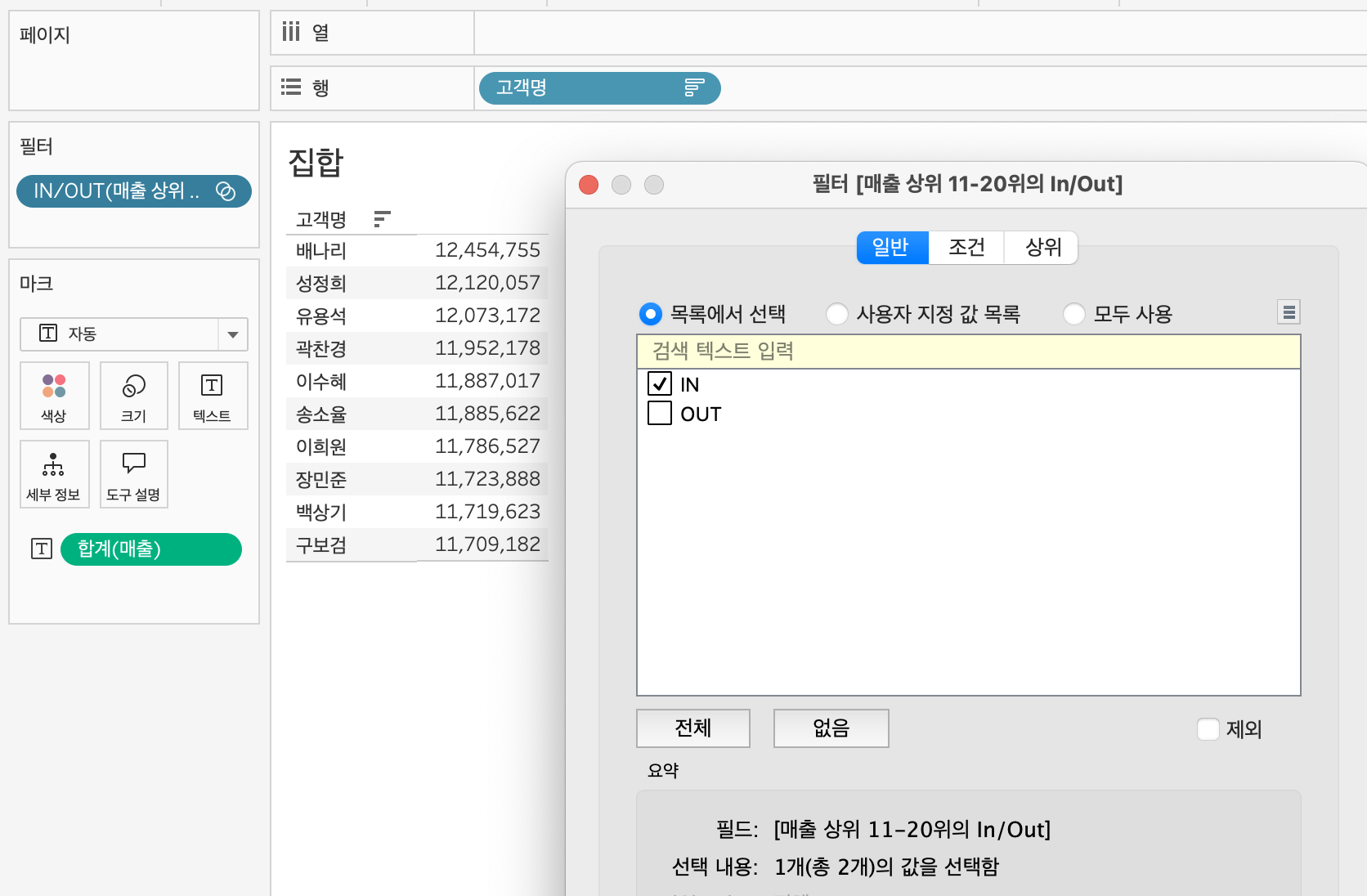The height and width of the screenshot is (896, 1367).
Task: Click the sort icon beside the 고객명 column header
Action: (382, 218)
